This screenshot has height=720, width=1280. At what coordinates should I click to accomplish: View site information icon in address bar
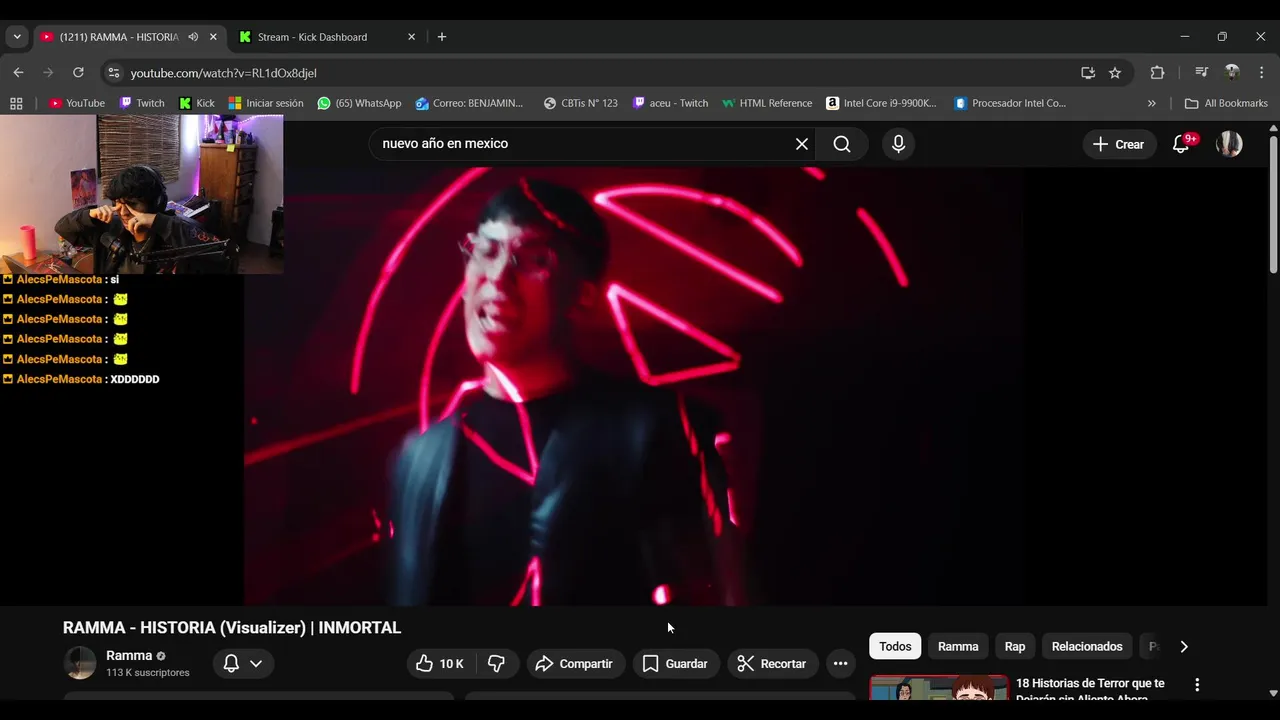[x=114, y=73]
